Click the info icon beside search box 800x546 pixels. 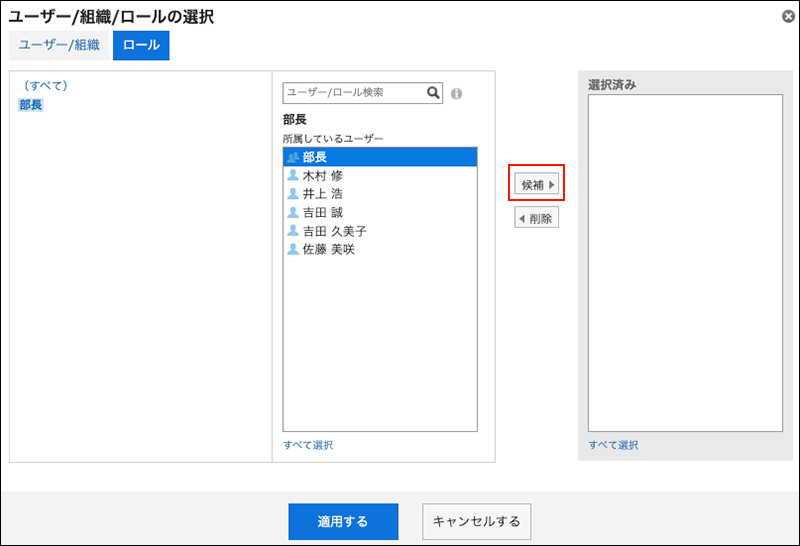457,94
